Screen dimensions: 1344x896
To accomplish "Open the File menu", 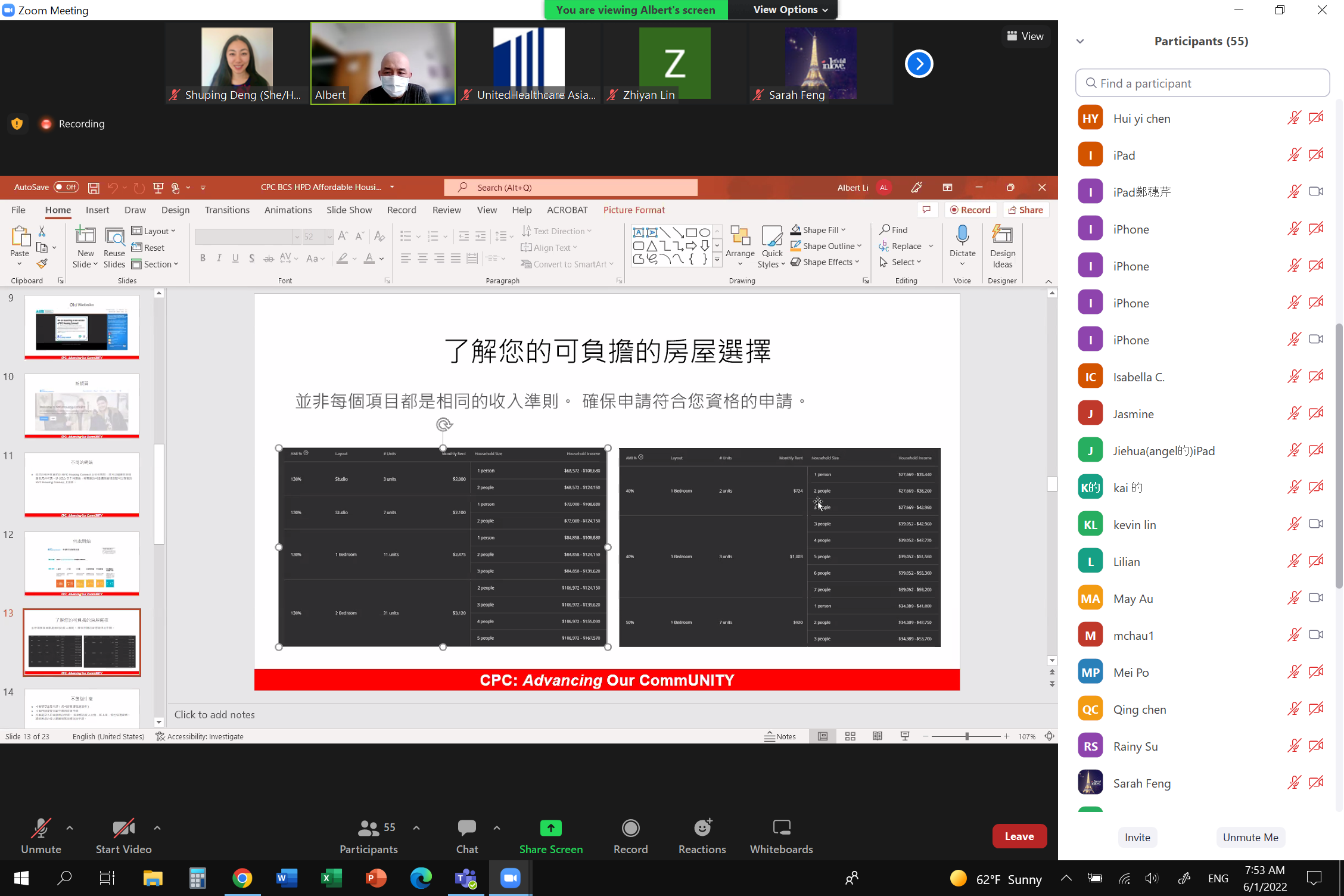I will [x=18, y=210].
